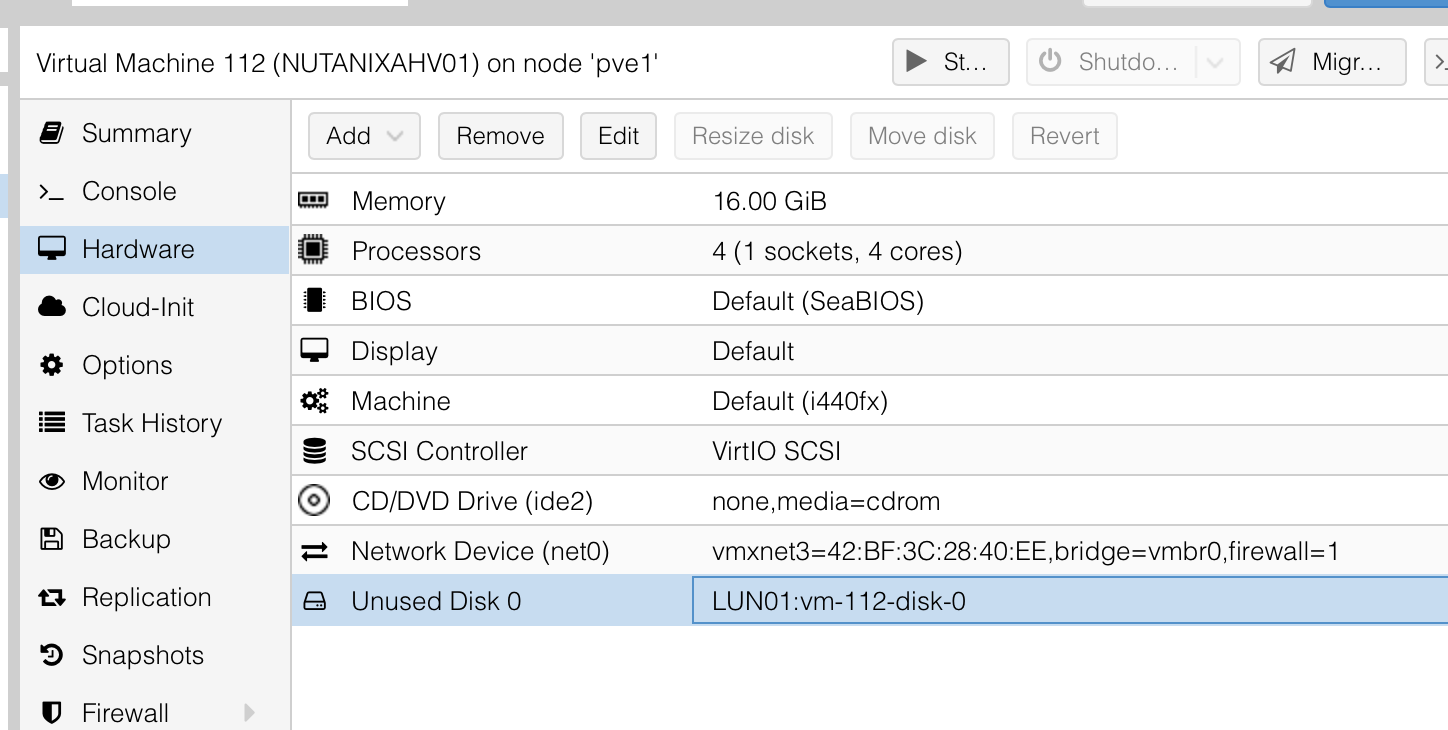Open the Hardware tab
1448x730 pixels.
tap(138, 249)
